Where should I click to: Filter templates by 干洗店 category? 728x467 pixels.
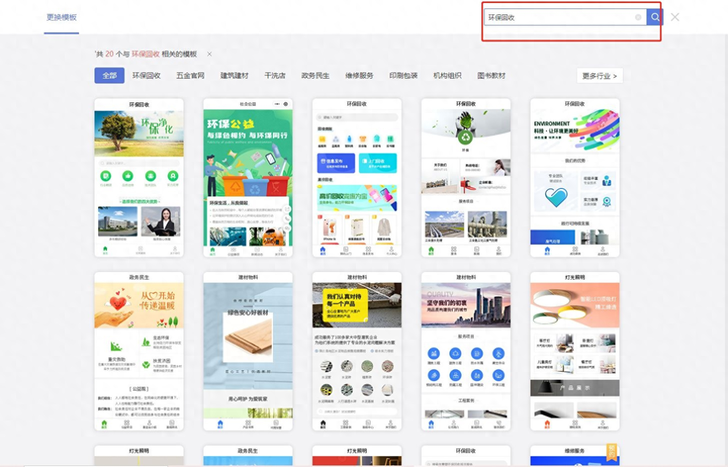(275, 75)
